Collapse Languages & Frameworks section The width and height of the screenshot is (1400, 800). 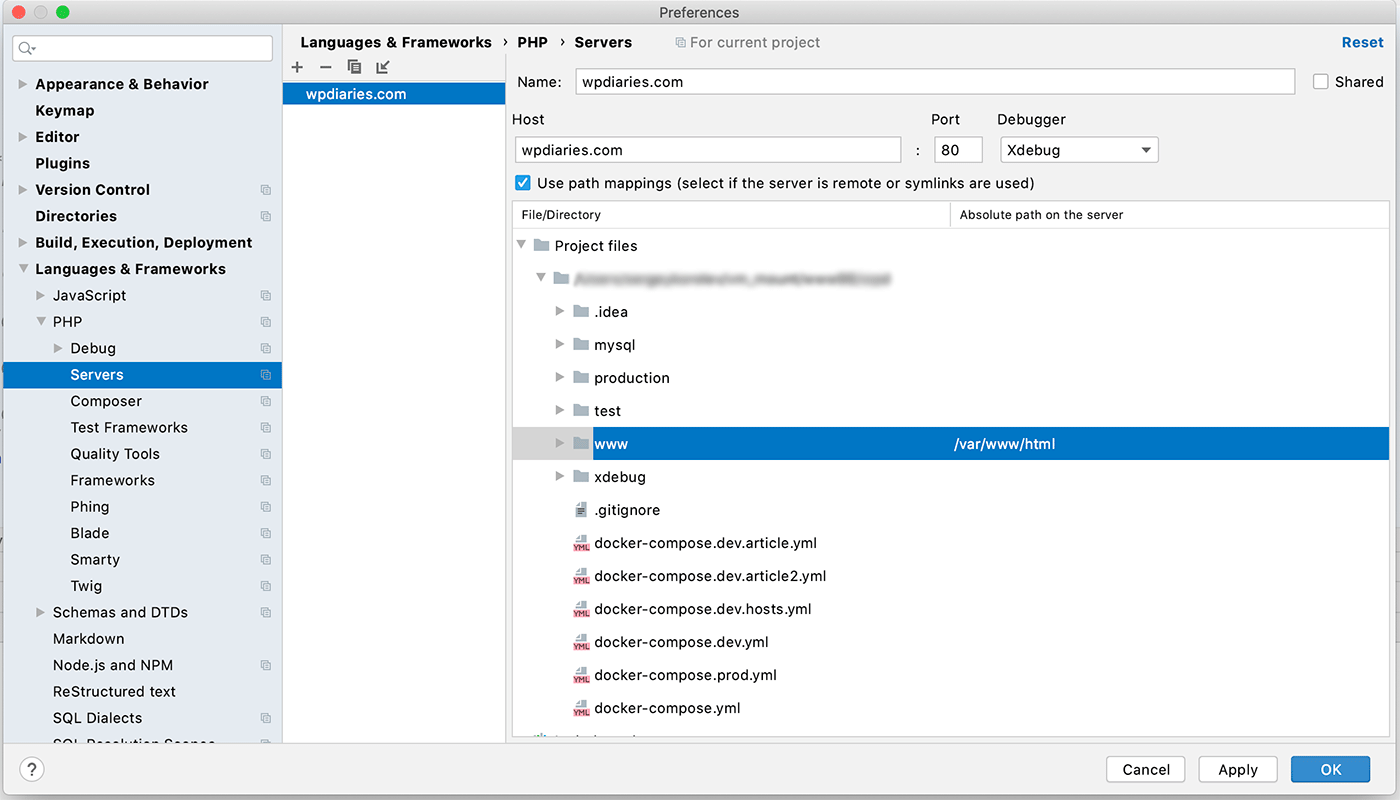point(23,269)
